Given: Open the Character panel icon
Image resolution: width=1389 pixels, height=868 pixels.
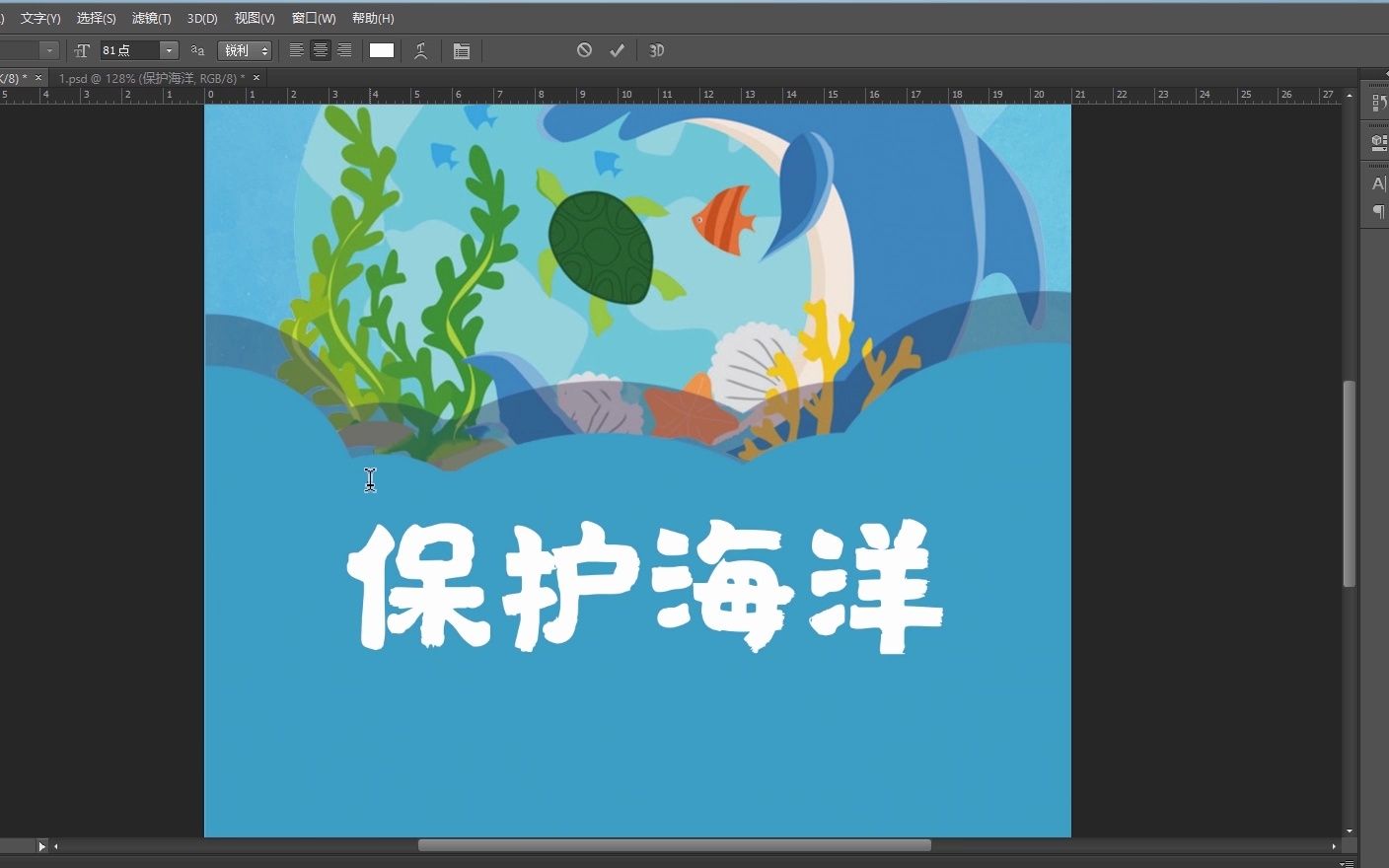Looking at the screenshot, I should pyautogui.click(x=1378, y=183).
